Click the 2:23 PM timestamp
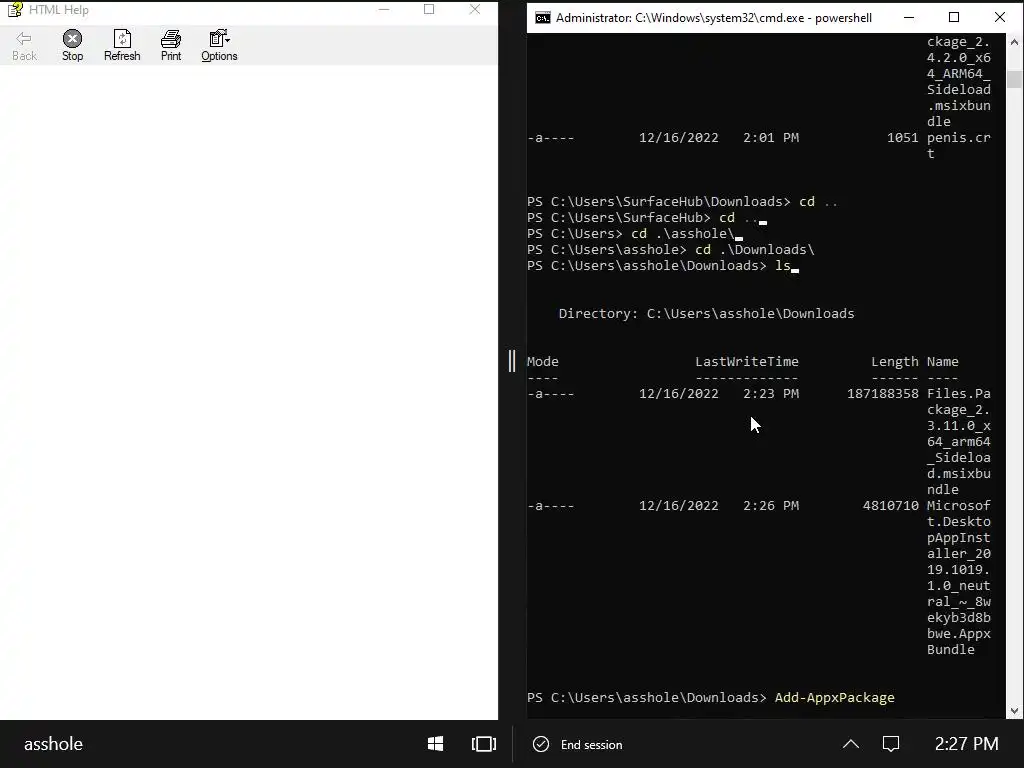The height and width of the screenshot is (768, 1024). 771,394
